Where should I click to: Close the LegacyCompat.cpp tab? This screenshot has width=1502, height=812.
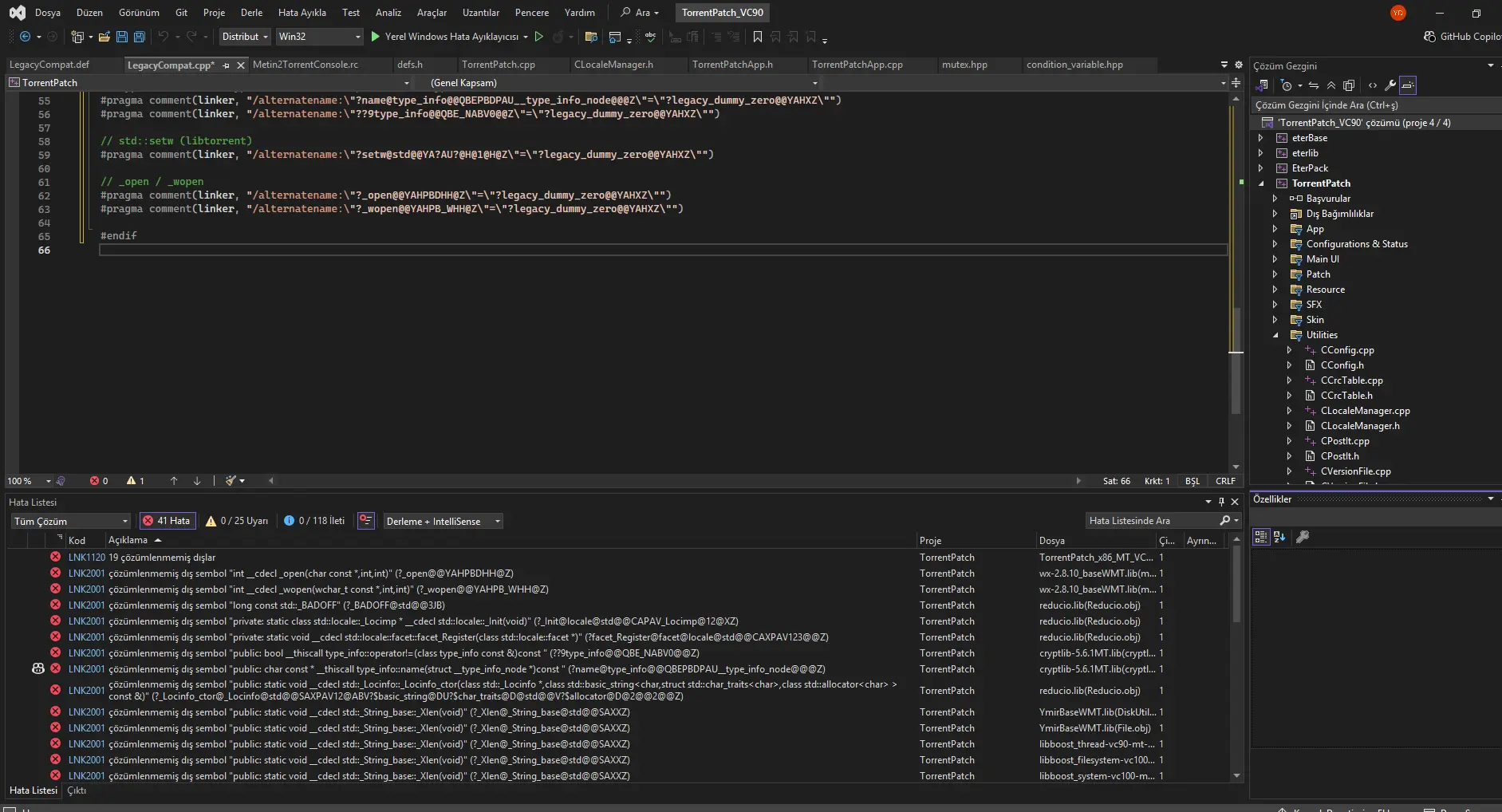pos(240,65)
